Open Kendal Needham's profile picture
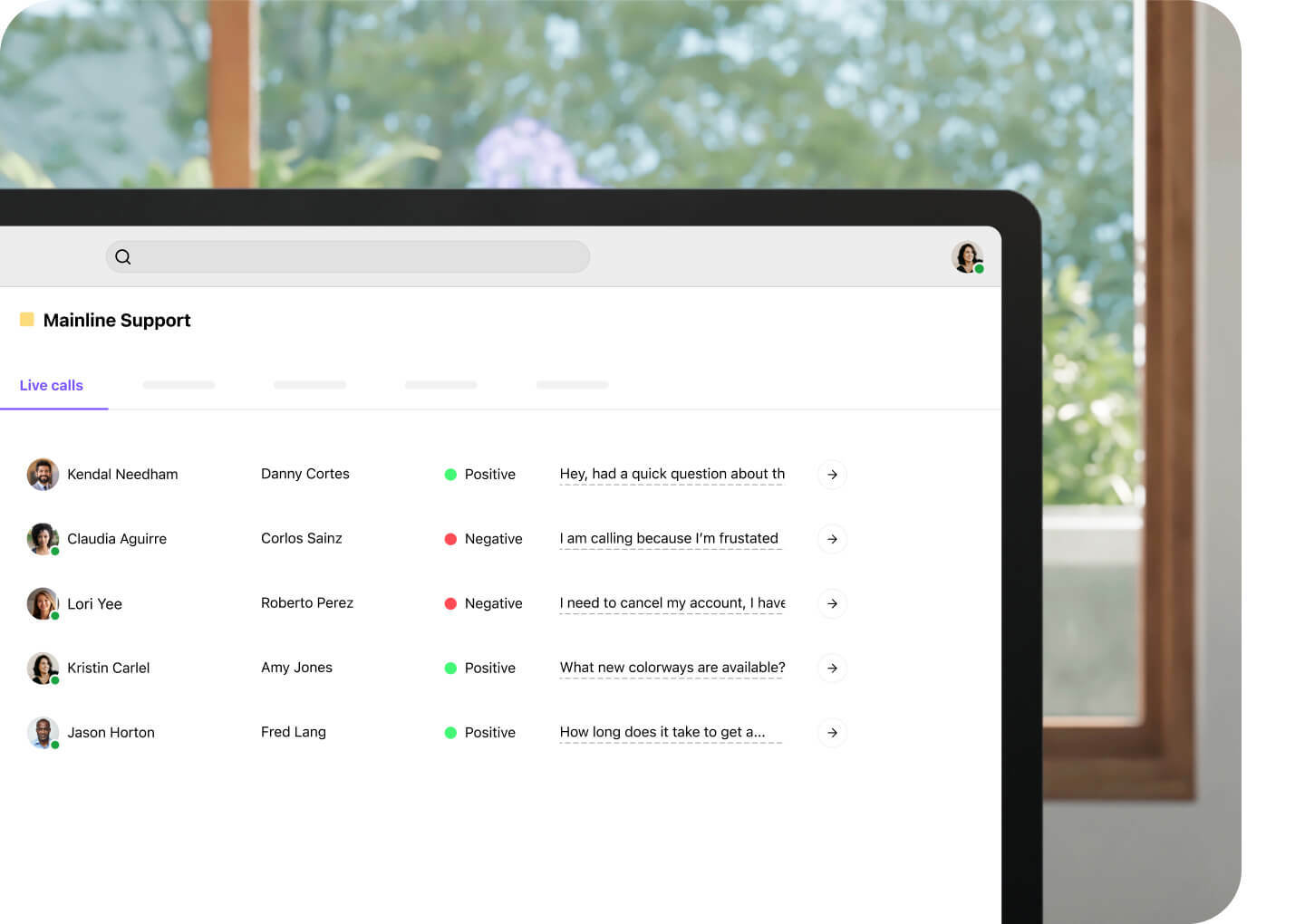Image resolution: width=1305 pixels, height=924 pixels. (x=43, y=474)
